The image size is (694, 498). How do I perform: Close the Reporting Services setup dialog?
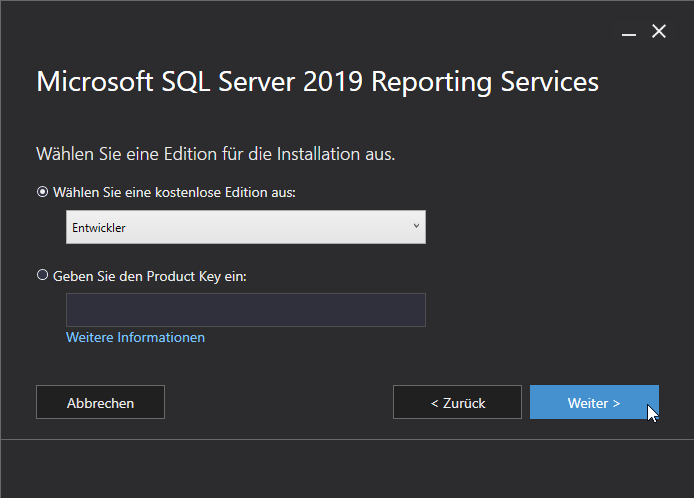pos(658,32)
